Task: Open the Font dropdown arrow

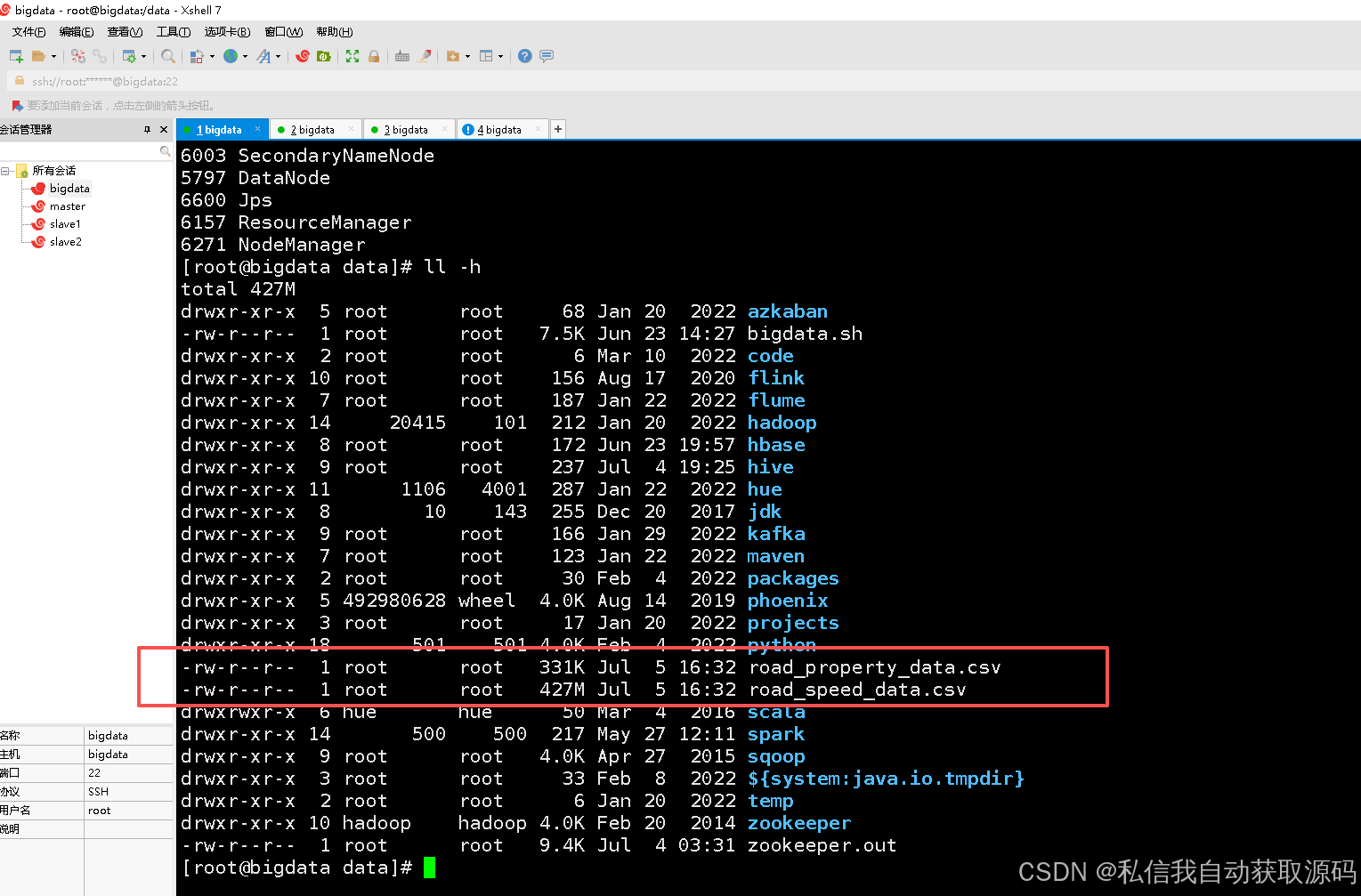Action: (x=279, y=56)
